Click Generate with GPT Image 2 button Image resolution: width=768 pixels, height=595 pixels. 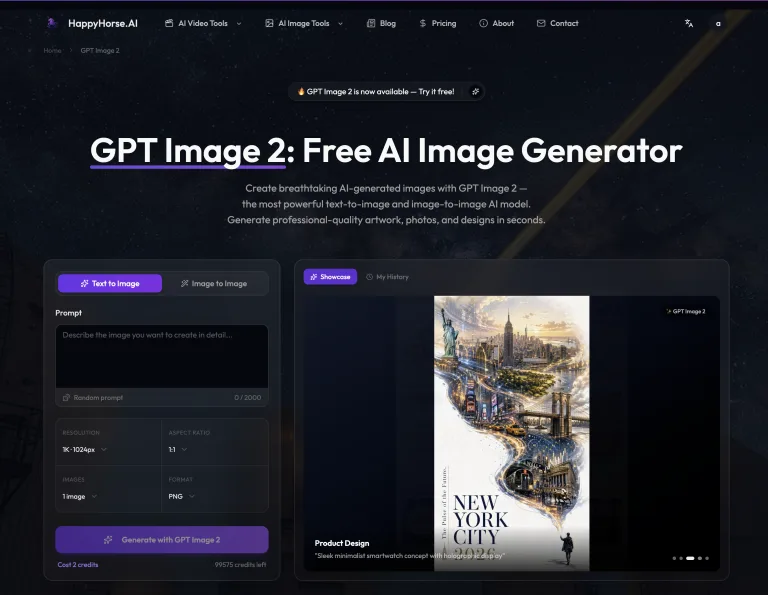pyautogui.click(x=162, y=539)
